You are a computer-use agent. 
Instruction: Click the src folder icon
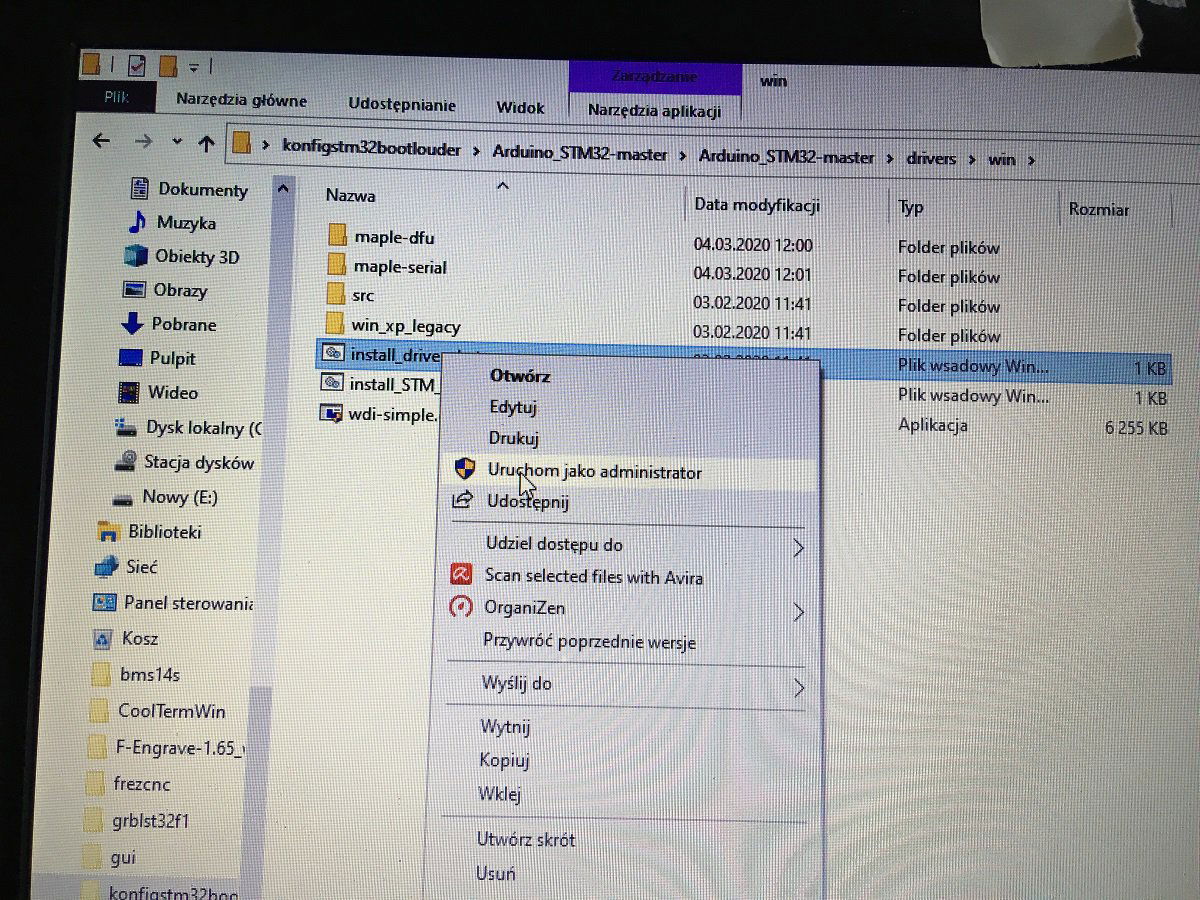[335, 295]
